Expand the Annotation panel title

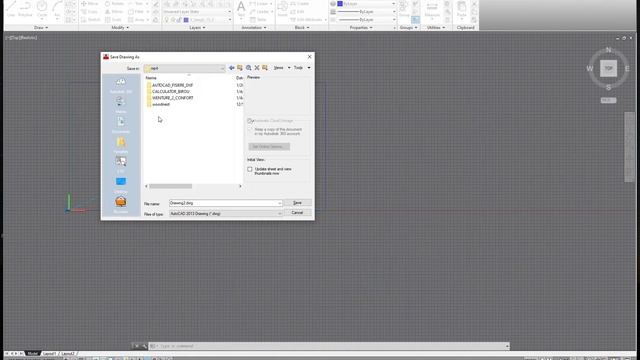254,27
